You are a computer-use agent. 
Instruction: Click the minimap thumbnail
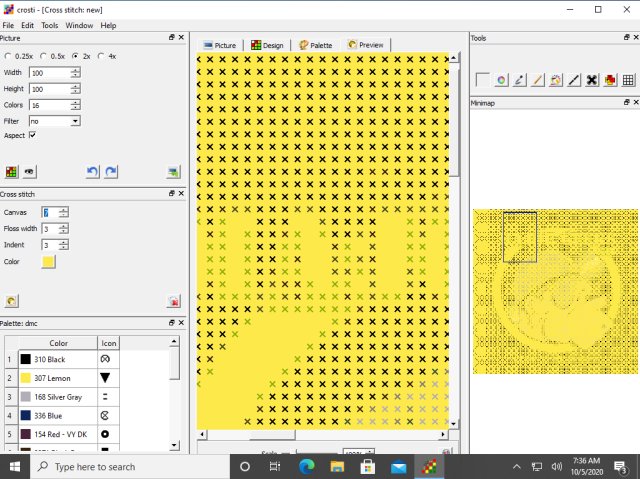[x=556, y=291]
